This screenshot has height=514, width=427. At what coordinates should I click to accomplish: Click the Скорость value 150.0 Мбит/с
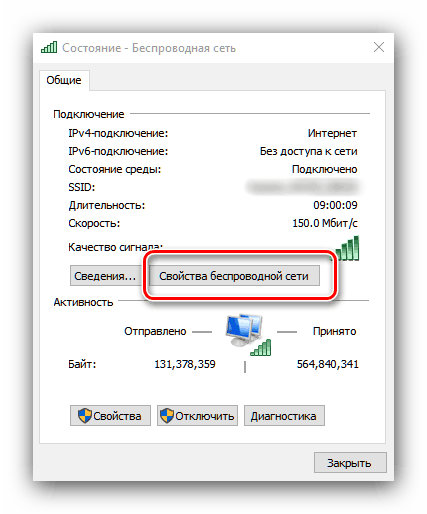coord(325,223)
